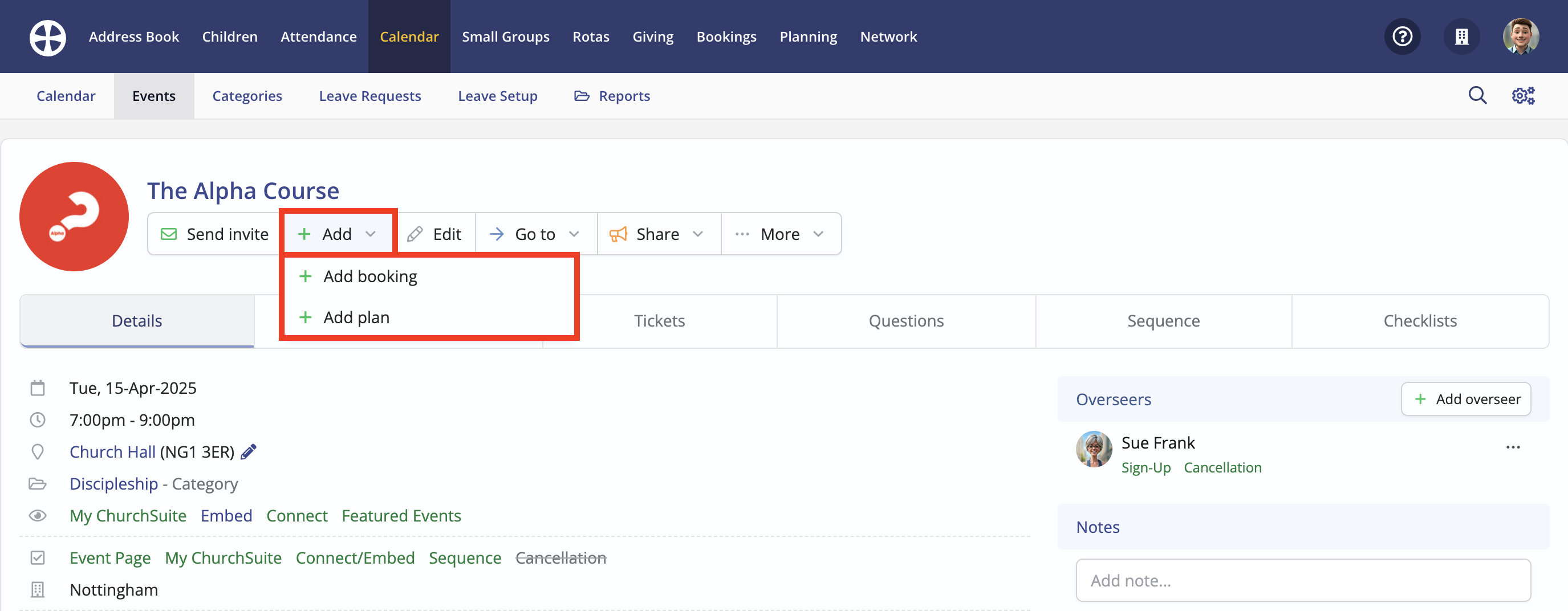Select the Checklists tab
1568x611 pixels.
[x=1420, y=321]
